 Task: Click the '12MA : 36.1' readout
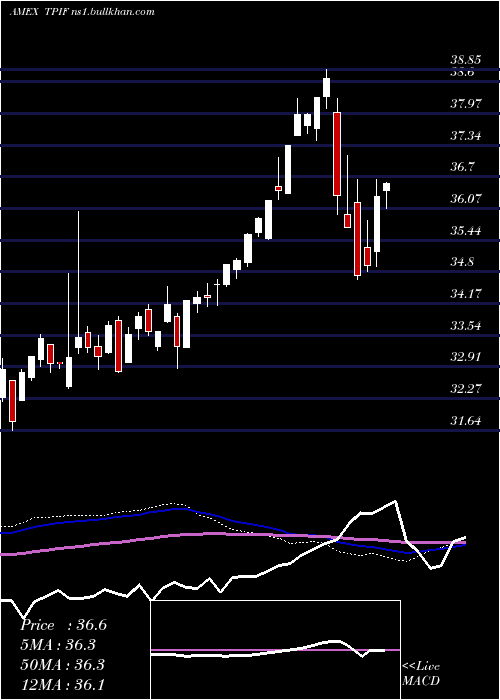[62, 684]
